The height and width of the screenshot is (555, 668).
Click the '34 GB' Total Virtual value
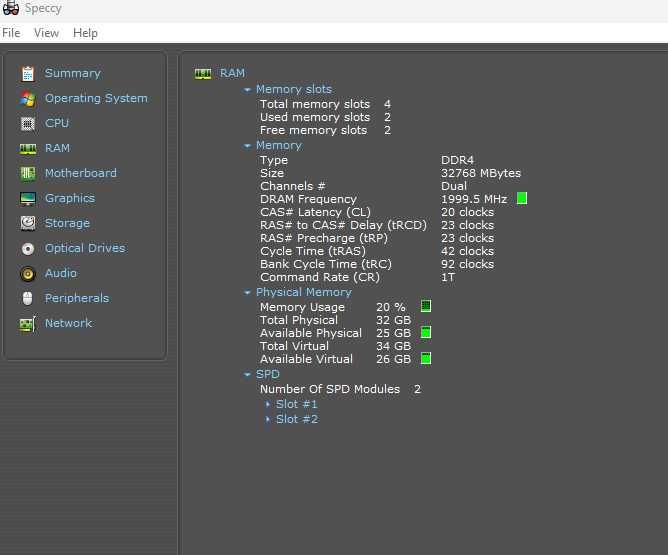[x=393, y=346]
